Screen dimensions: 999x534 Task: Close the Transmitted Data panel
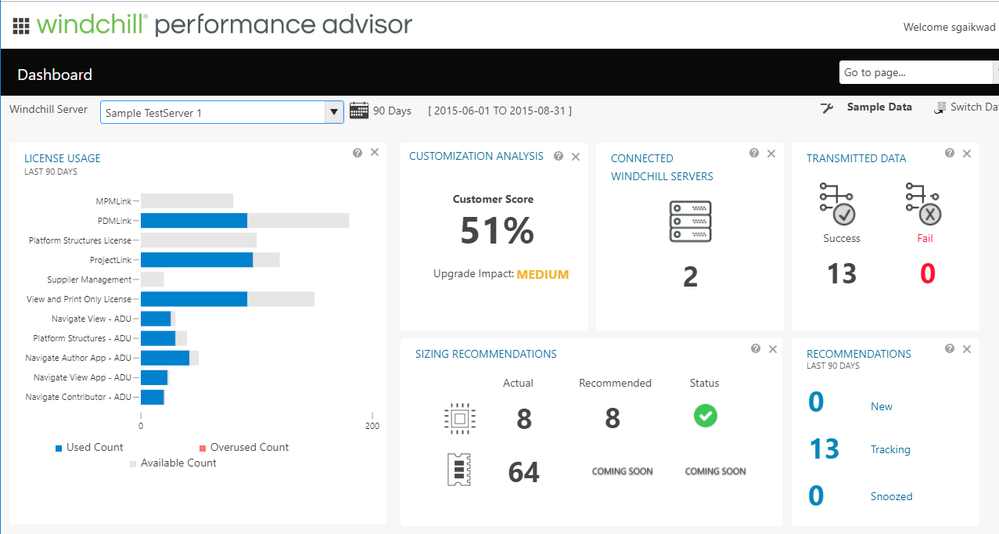click(967, 154)
